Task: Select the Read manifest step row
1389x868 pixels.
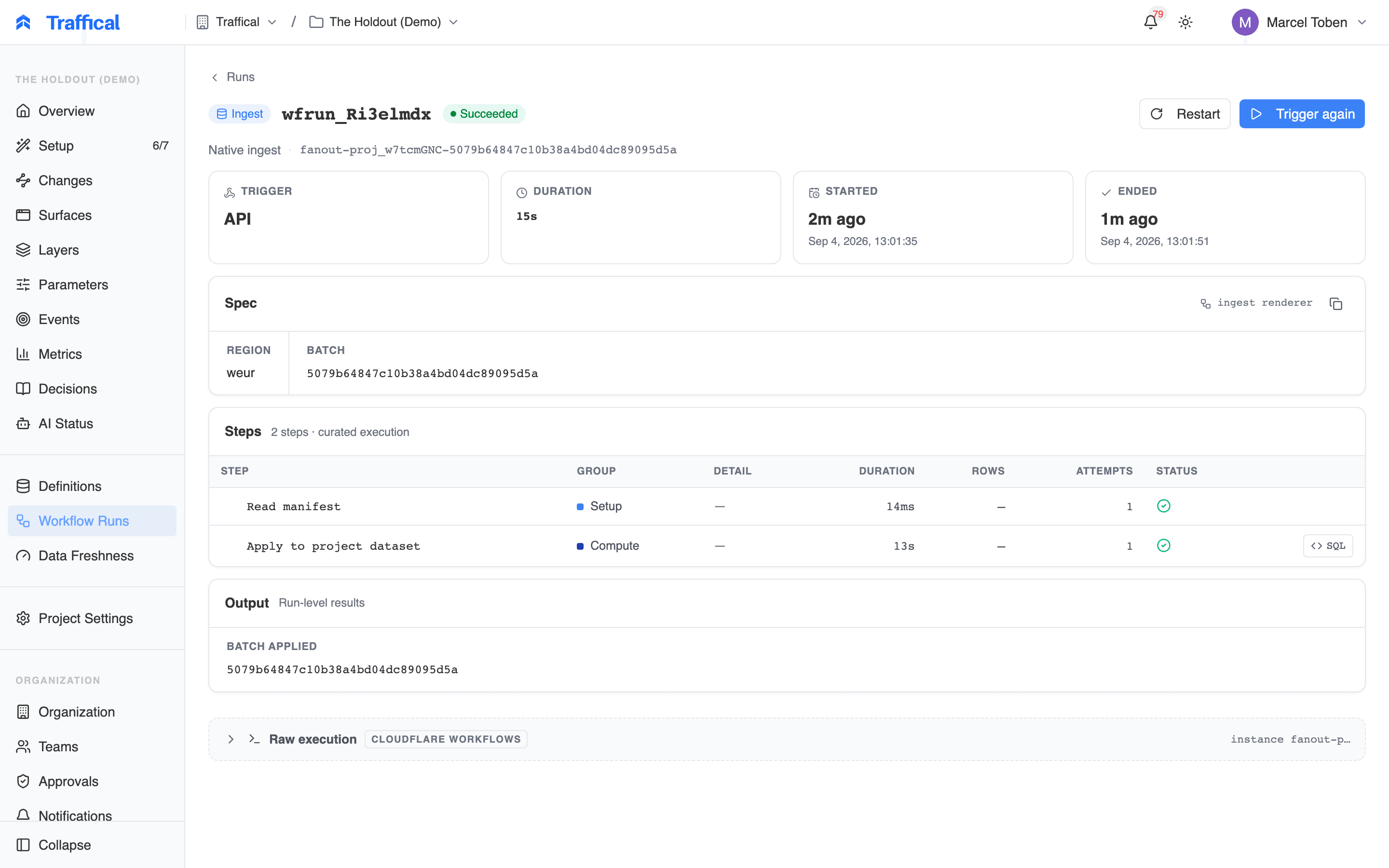Action: pos(787,506)
